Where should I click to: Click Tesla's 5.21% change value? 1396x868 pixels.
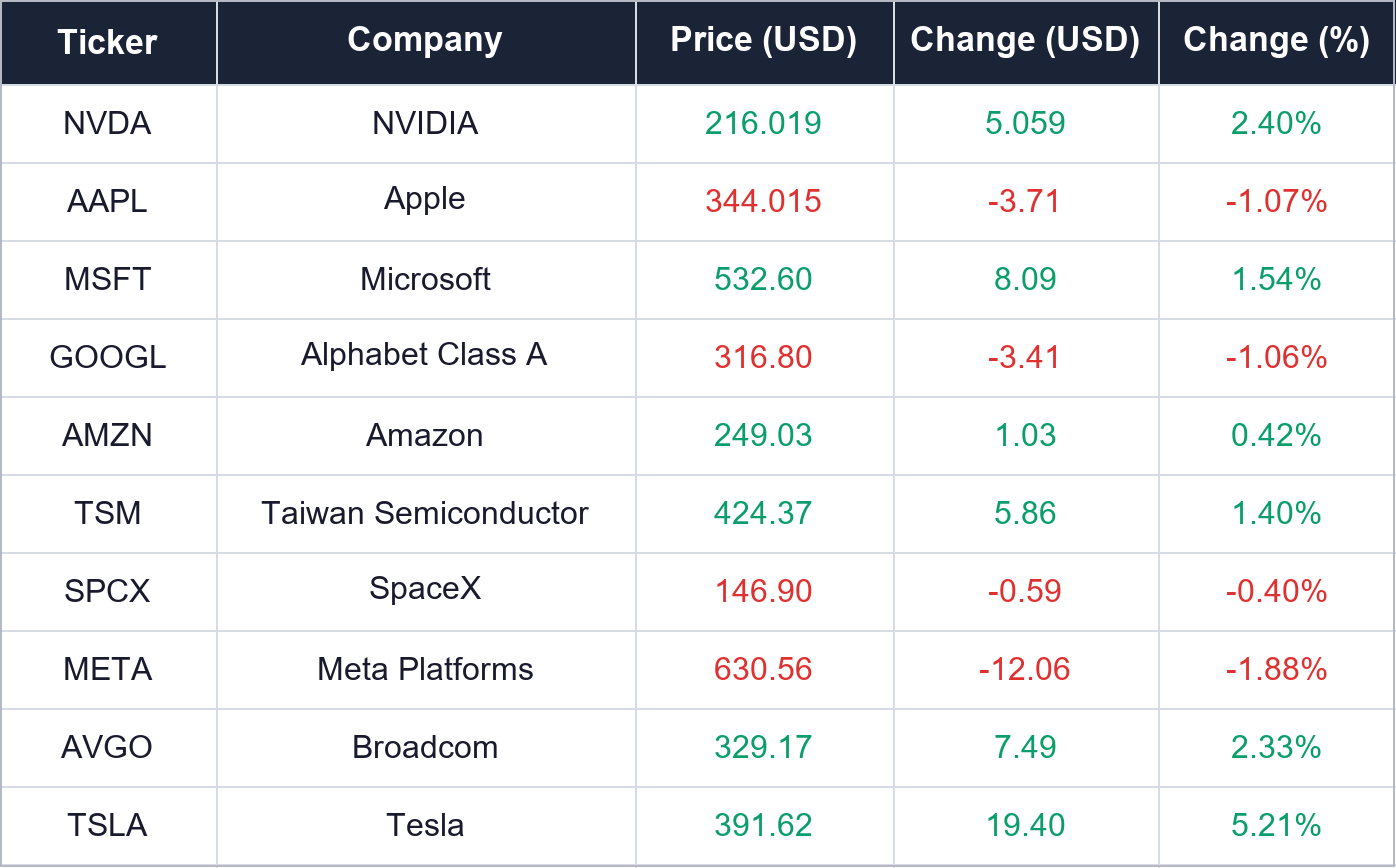coord(1277,825)
